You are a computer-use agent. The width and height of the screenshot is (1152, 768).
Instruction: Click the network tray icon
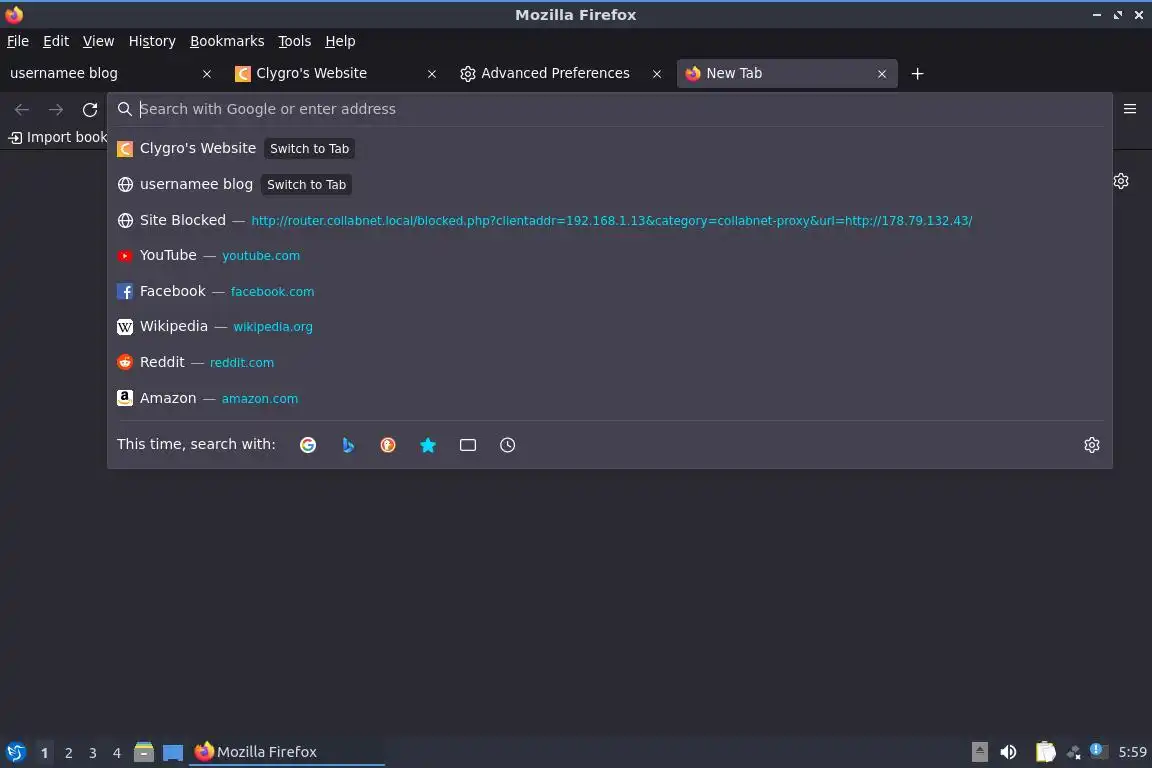(x=1073, y=752)
